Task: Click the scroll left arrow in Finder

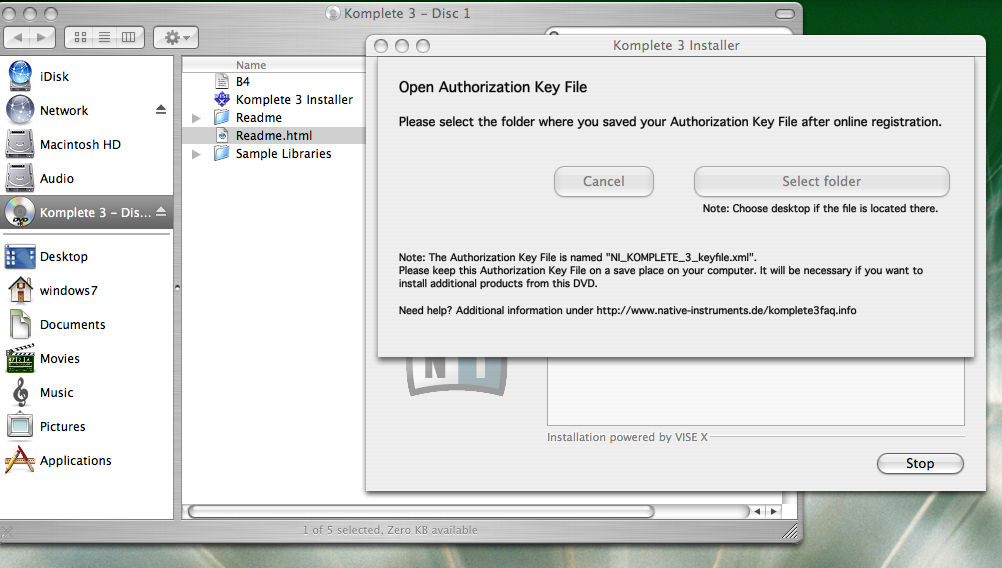Action: tap(757, 511)
